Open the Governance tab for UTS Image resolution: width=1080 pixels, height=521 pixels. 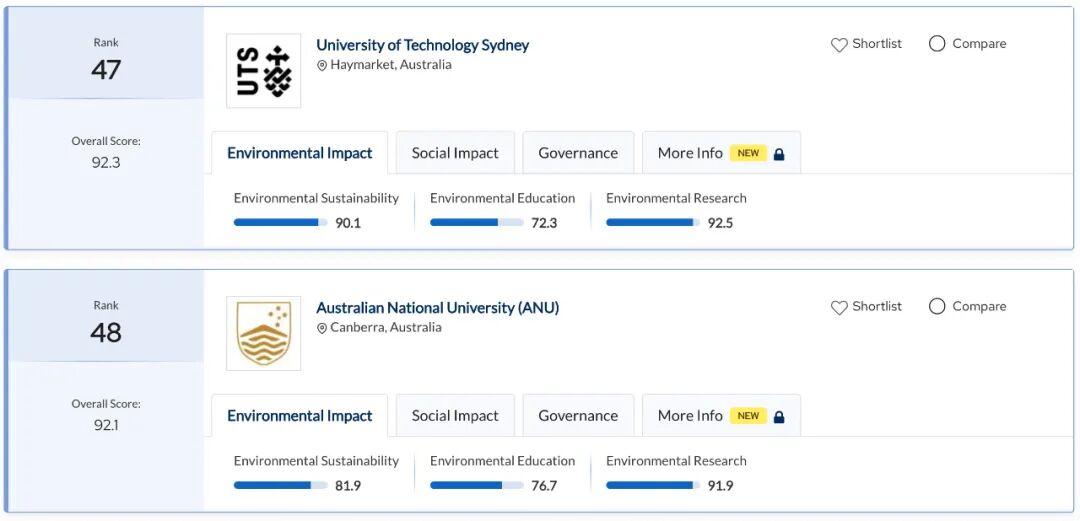(578, 153)
